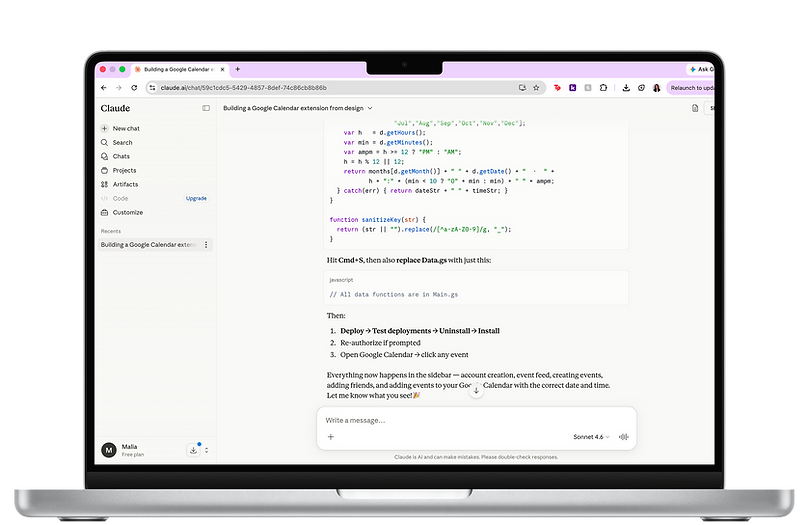The image size is (809, 525).
Task: Click the 'function sanitizeKey(str)' code line
Action: (x=378, y=220)
